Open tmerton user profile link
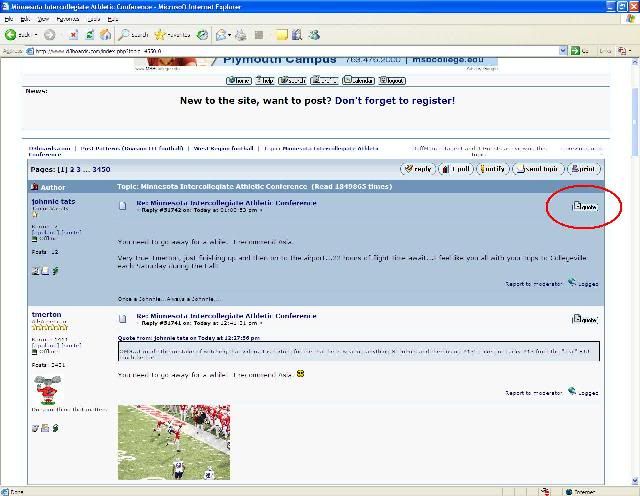Viewport: 640px width, 496px height. [47, 314]
